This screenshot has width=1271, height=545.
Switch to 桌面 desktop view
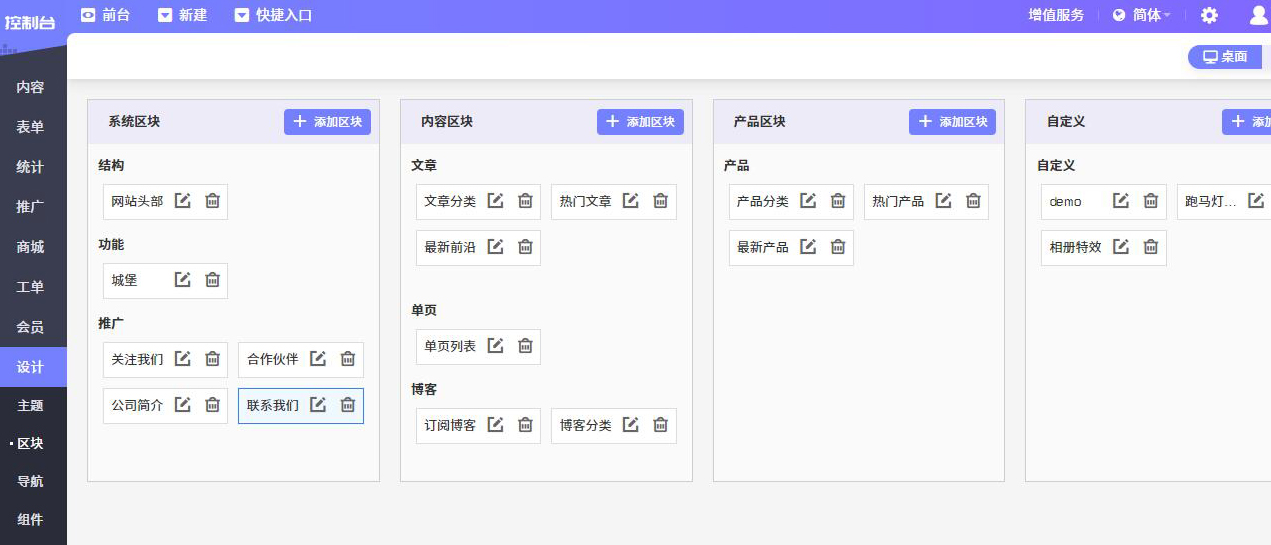(x=1225, y=57)
